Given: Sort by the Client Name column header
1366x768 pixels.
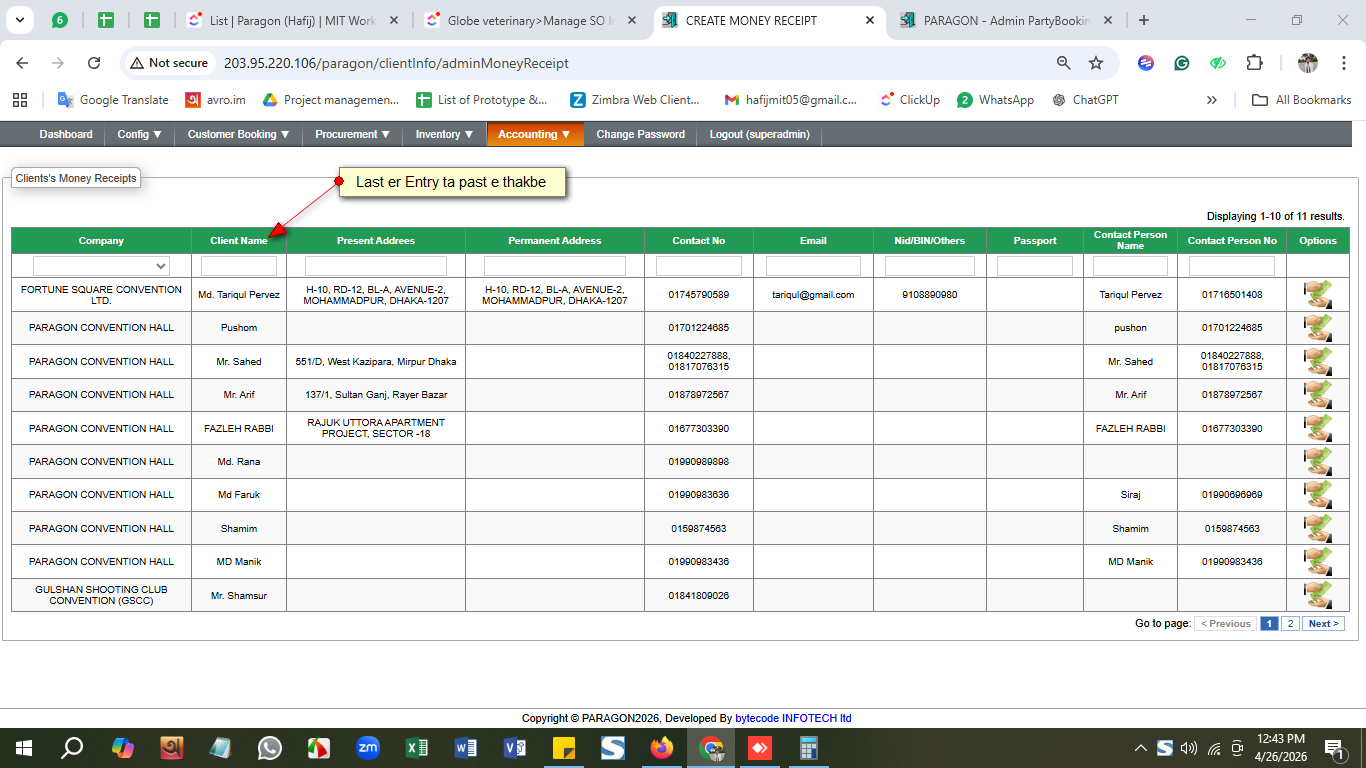Looking at the screenshot, I should click(239, 241).
